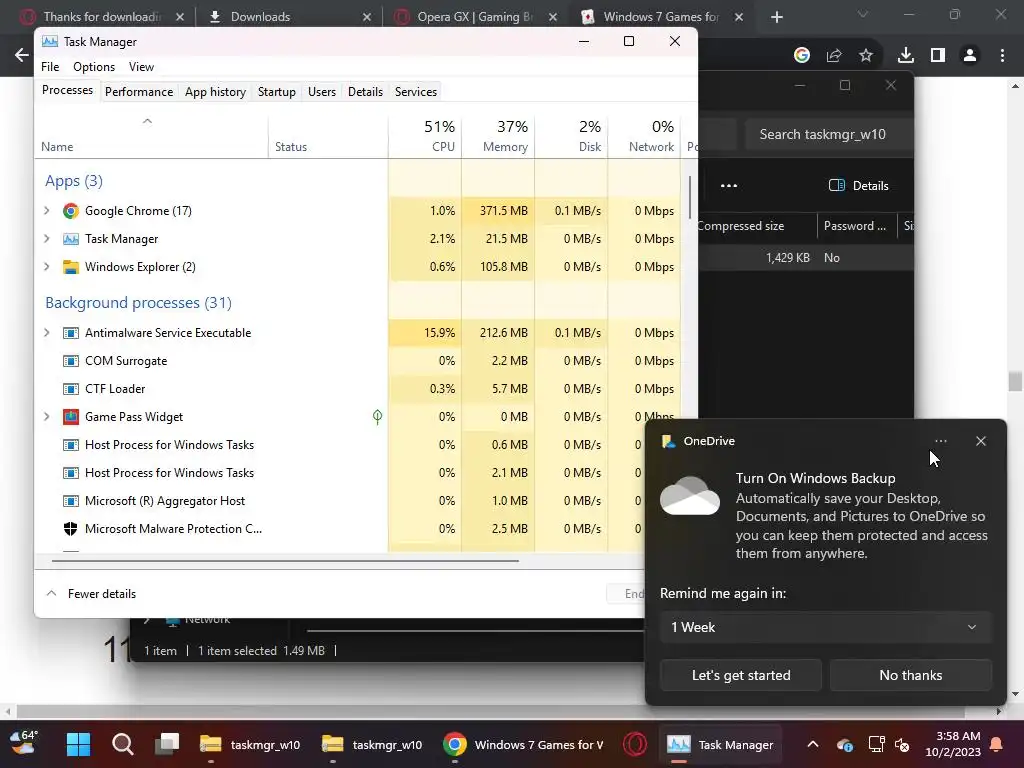Screen dimensions: 1024x768
Task: Open the View menu in Task Manager
Action: (x=141, y=67)
